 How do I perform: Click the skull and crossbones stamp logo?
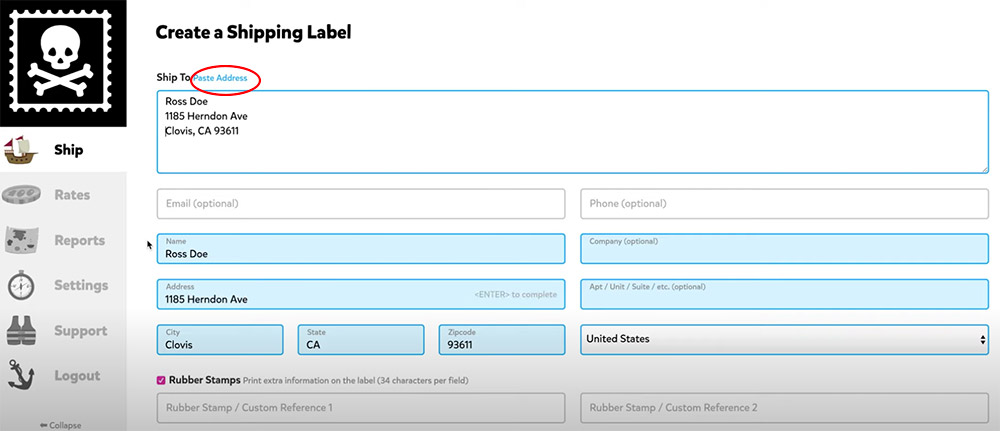[x=63, y=63]
